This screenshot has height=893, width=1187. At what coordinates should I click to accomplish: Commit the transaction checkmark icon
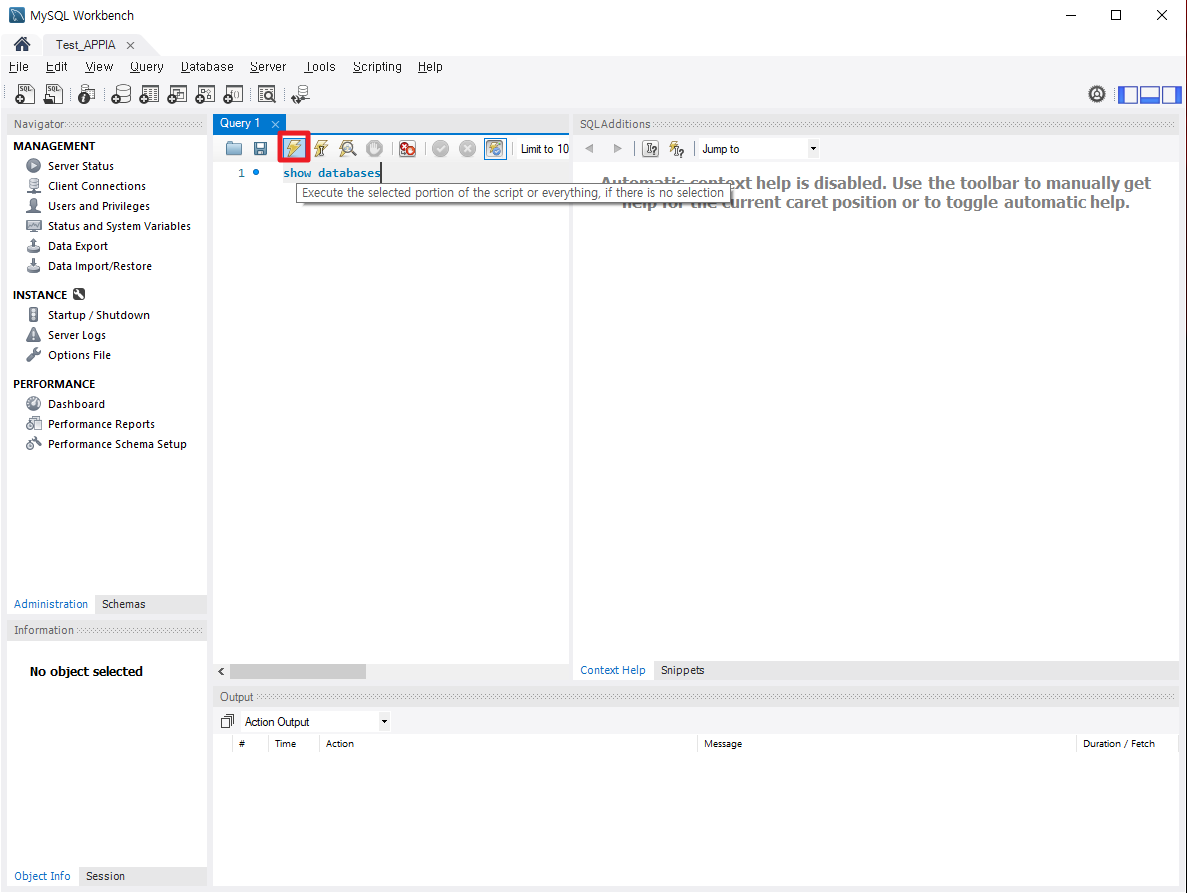coord(441,148)
